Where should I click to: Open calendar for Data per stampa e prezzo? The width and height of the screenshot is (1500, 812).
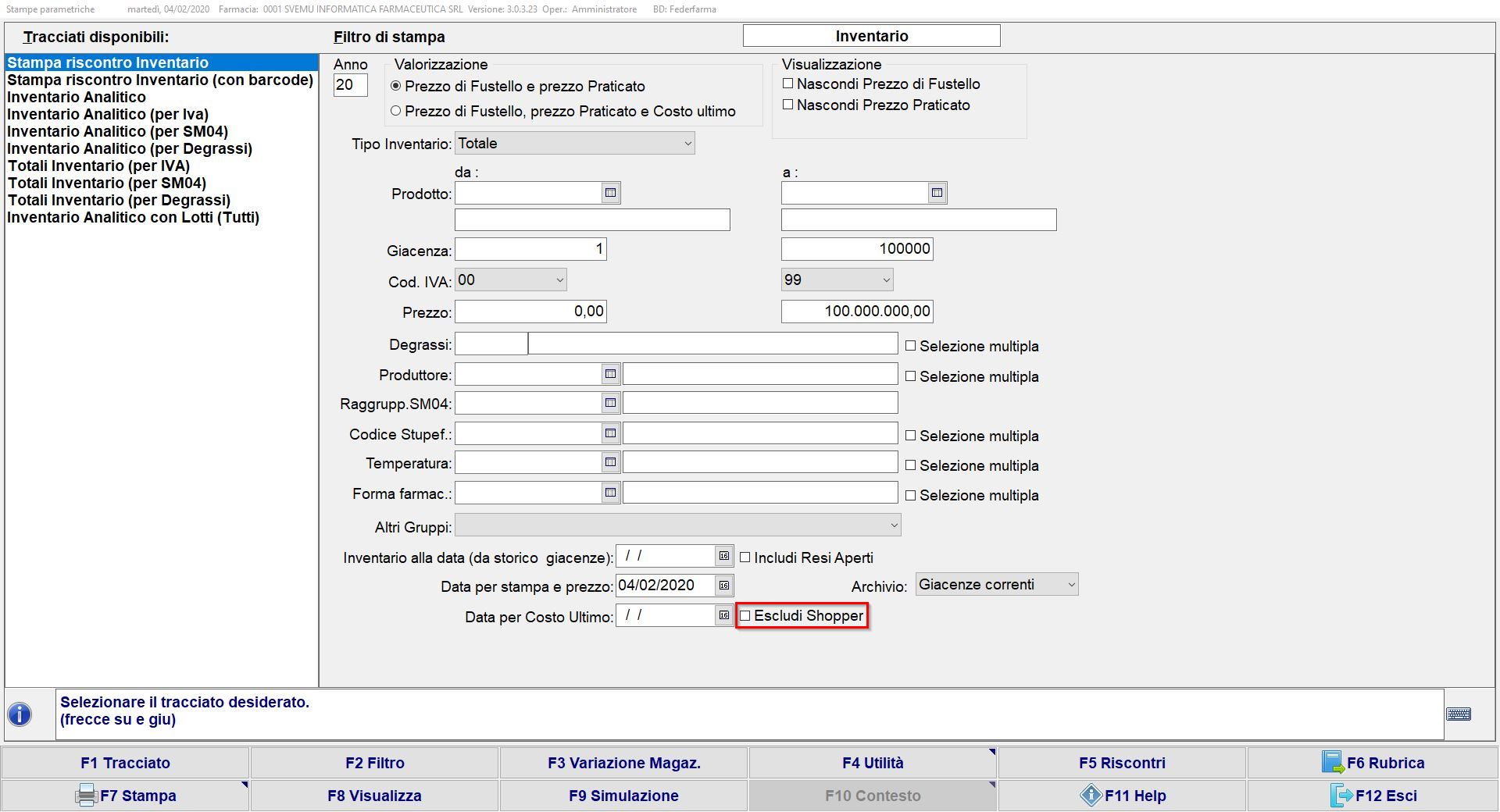click(x=724, y=586)
